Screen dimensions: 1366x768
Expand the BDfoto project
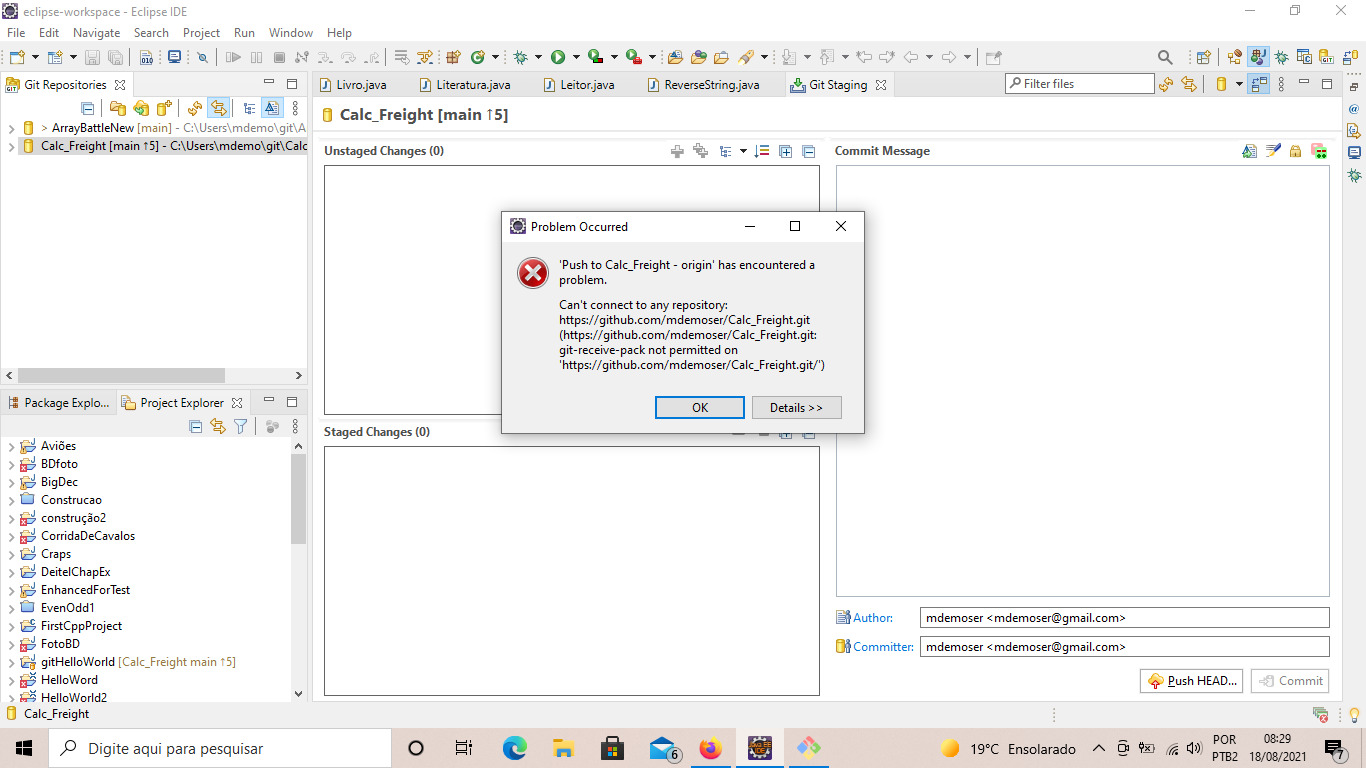pos(11,464)
